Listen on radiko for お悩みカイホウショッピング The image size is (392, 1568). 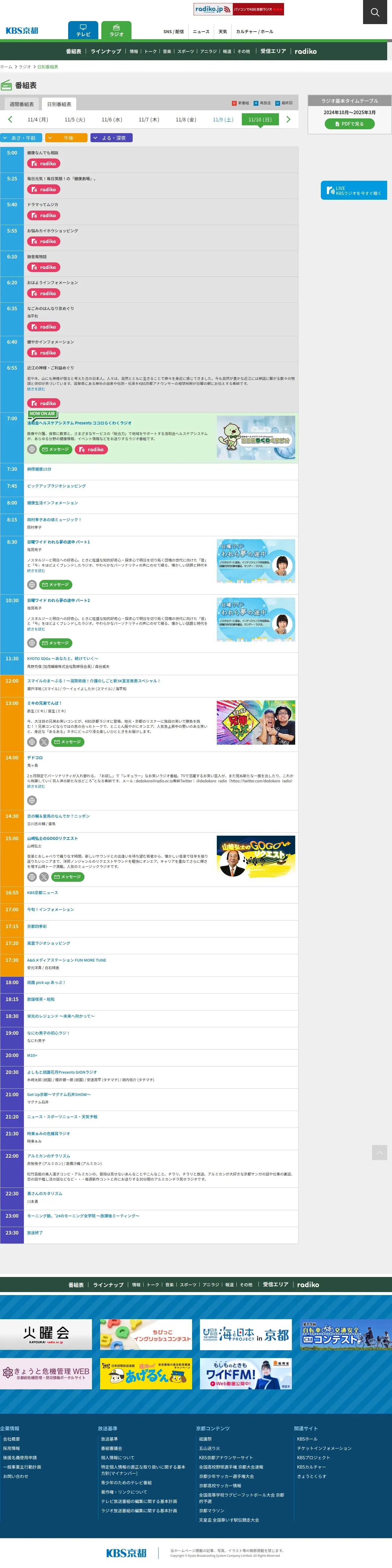[44, 242]
